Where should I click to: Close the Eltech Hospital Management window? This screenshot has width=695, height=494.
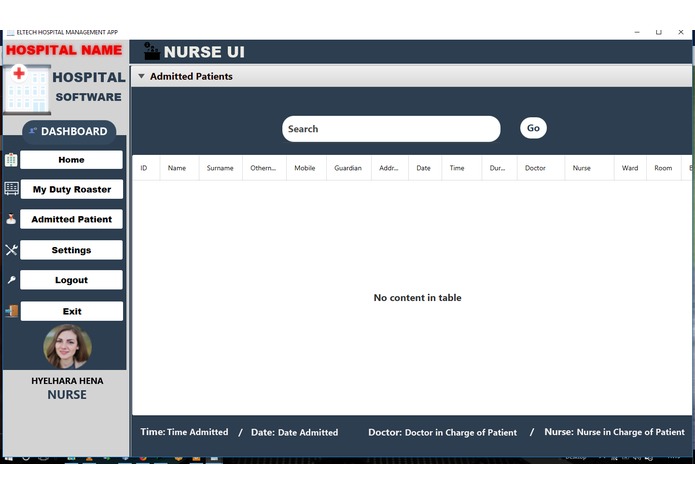(681, 32)
